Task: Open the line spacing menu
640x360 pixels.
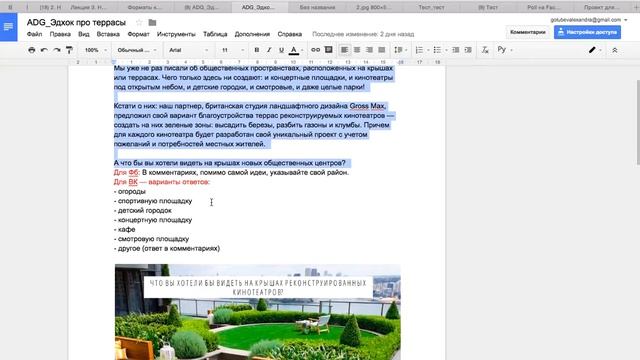Action: (400, 50)
